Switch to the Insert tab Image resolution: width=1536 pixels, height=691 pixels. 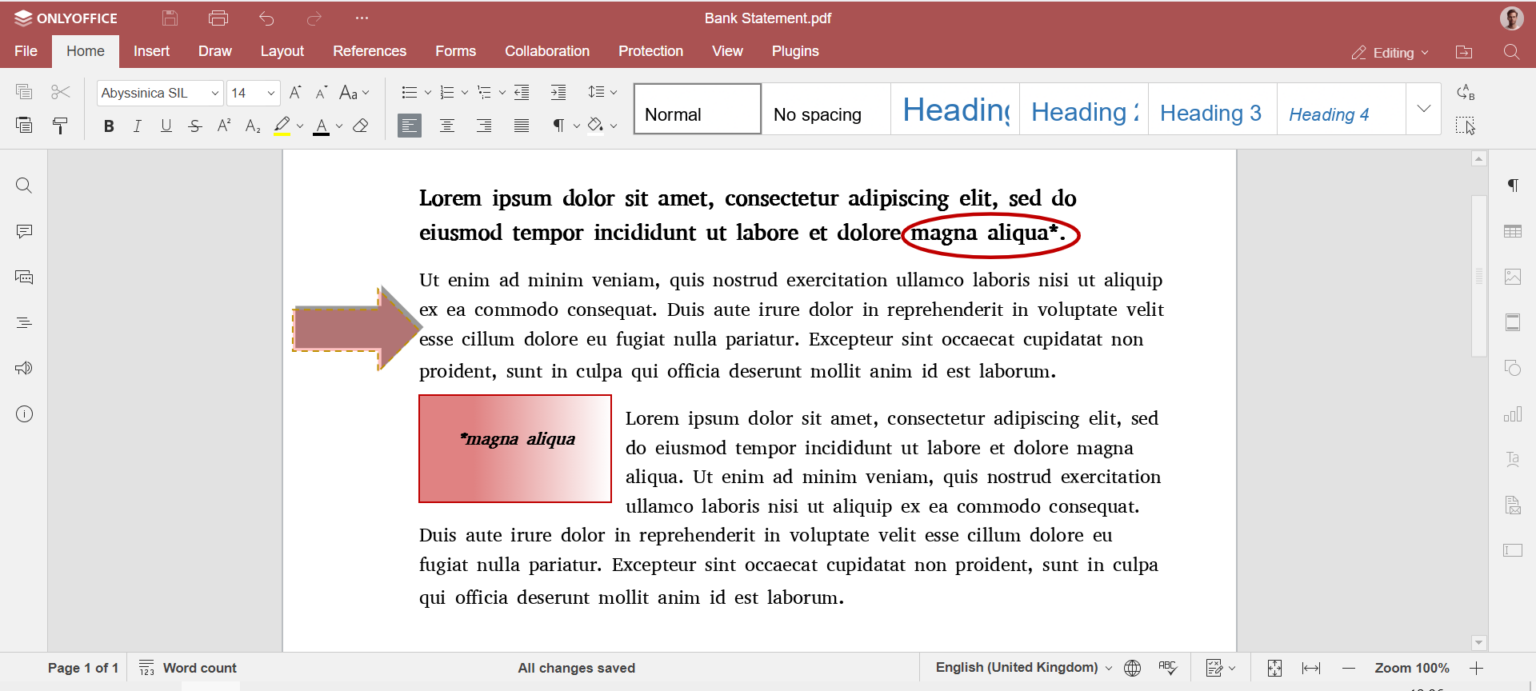pos(151,51)
